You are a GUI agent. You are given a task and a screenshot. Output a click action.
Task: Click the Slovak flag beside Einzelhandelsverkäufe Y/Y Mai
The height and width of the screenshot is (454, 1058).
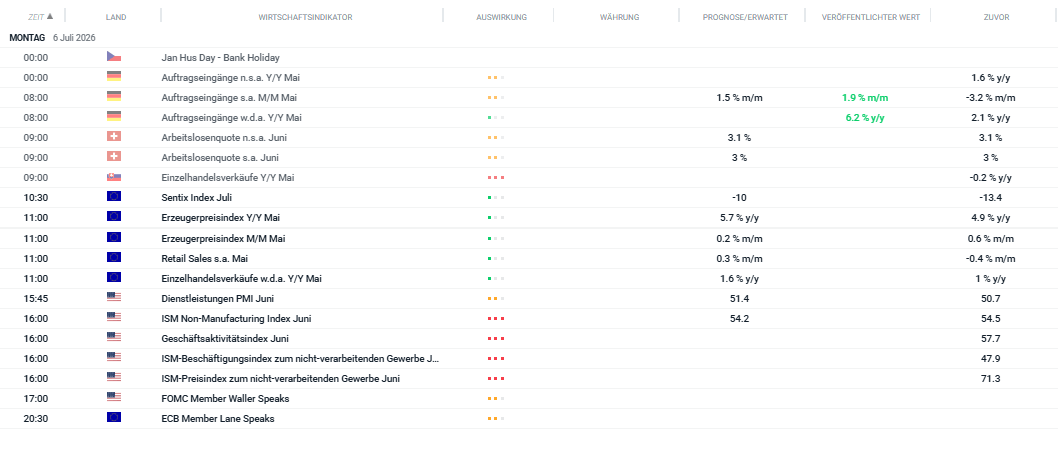pyautogui.click(x=113, y=177)
